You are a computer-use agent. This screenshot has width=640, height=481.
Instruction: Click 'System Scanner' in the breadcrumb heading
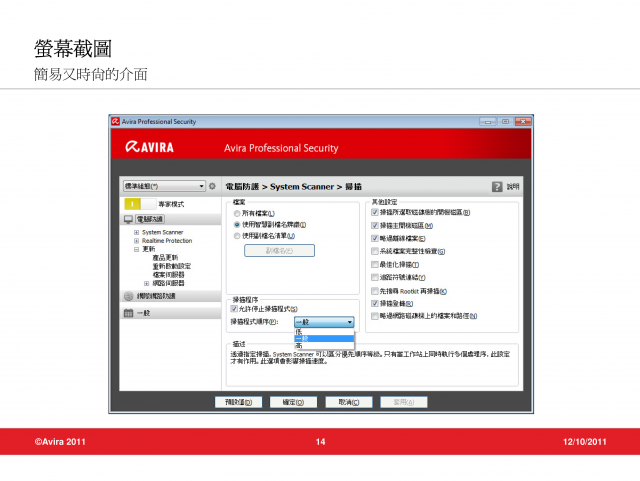[x=302, y=187]
